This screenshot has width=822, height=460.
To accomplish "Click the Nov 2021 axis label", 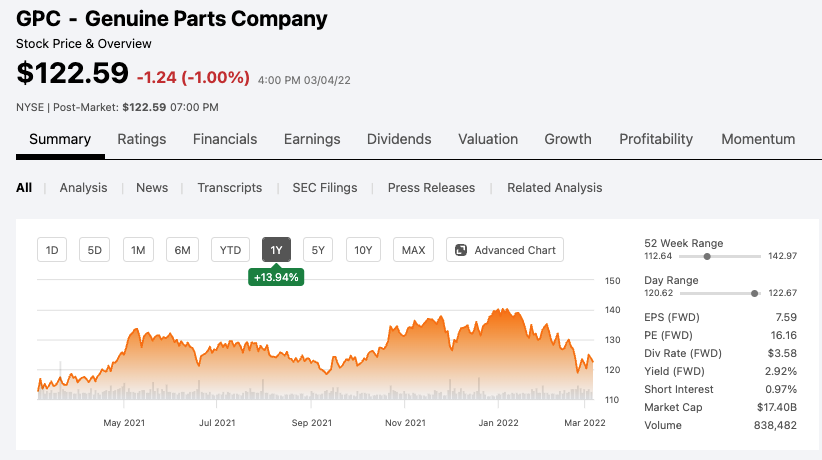I will tap(405, 423).
